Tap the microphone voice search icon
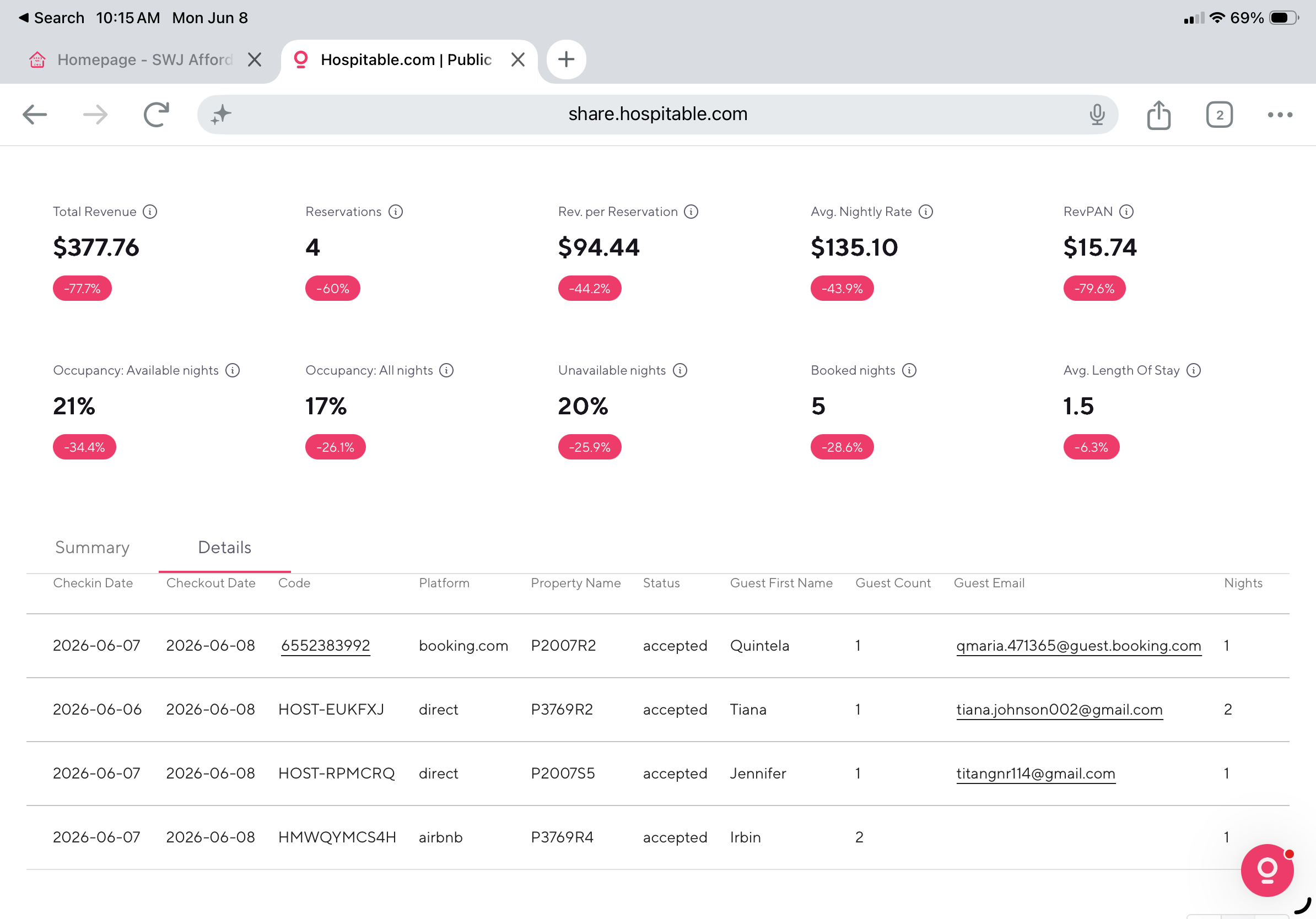The height and width of the screenshot is (919, 1316). click(1097, 115)
